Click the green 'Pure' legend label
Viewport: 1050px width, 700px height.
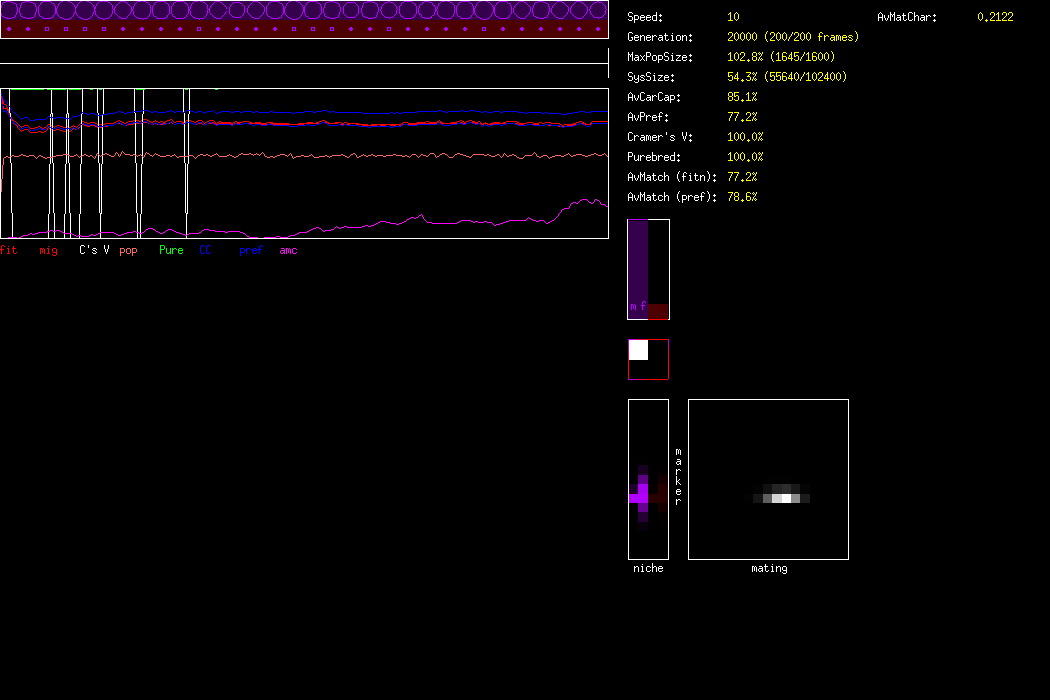(x=171, y=250)
